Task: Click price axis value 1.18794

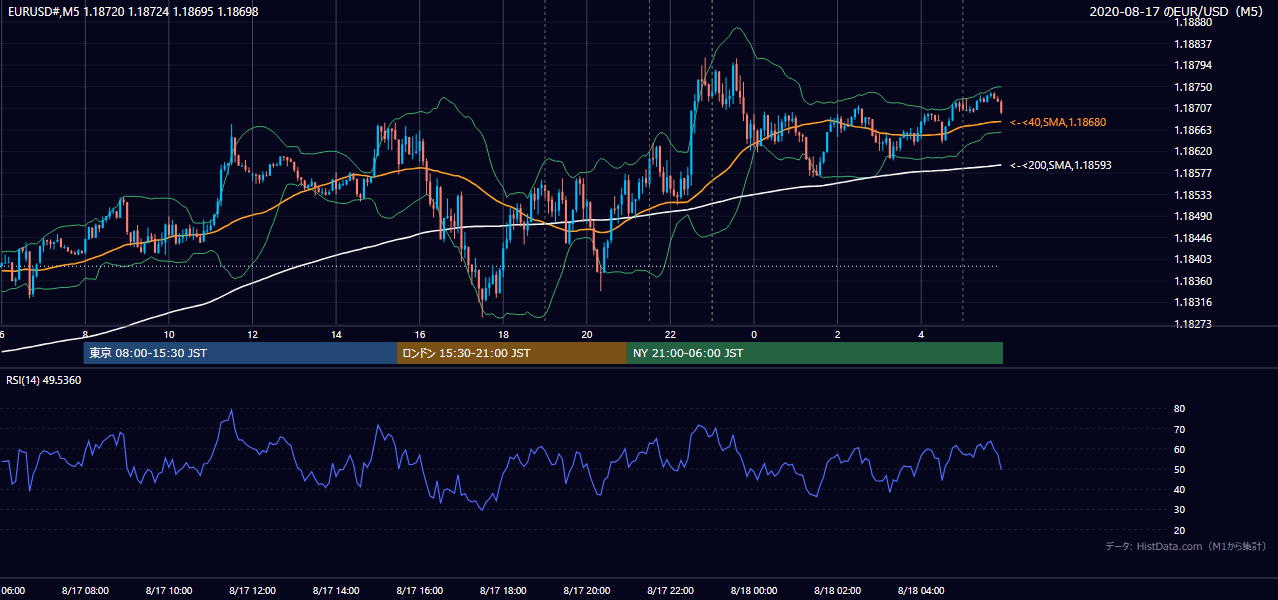Action: [x=1194, y=65]
